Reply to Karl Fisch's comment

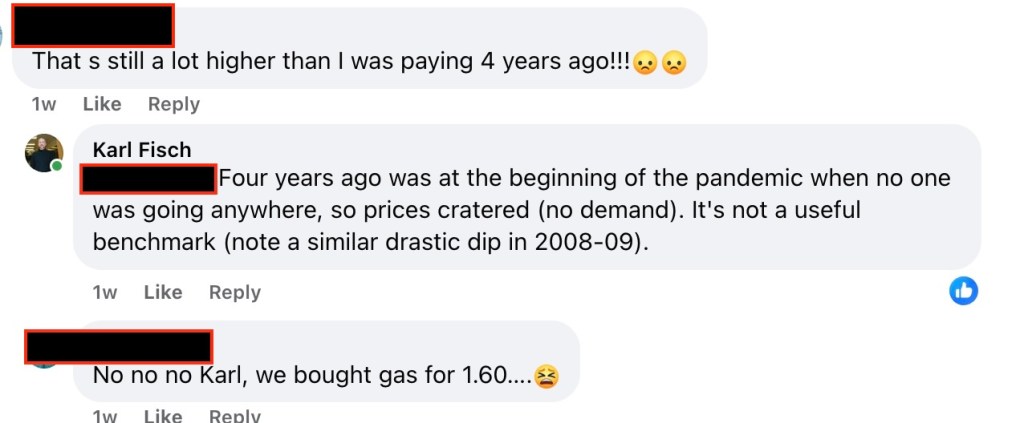click(x=235, y=292)
